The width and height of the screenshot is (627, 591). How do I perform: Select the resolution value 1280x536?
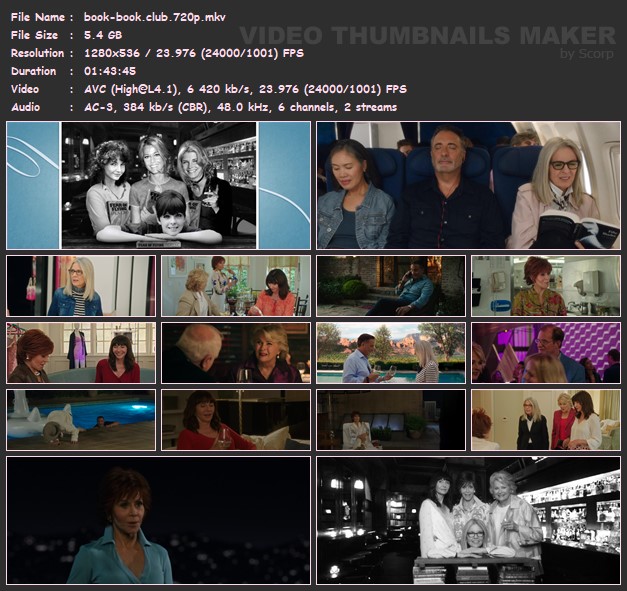112,53
